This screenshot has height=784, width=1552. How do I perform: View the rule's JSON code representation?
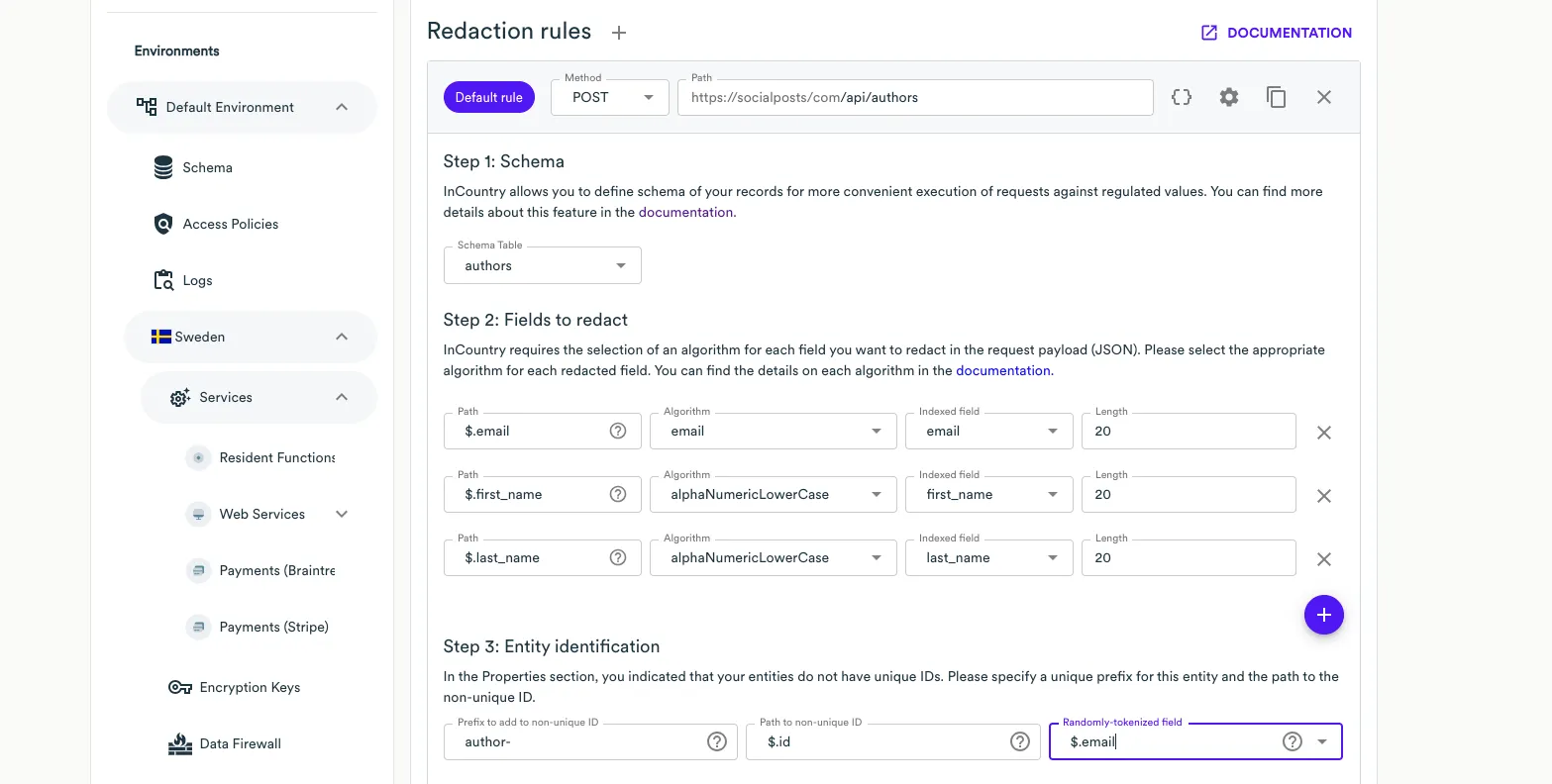[1182, 96]
